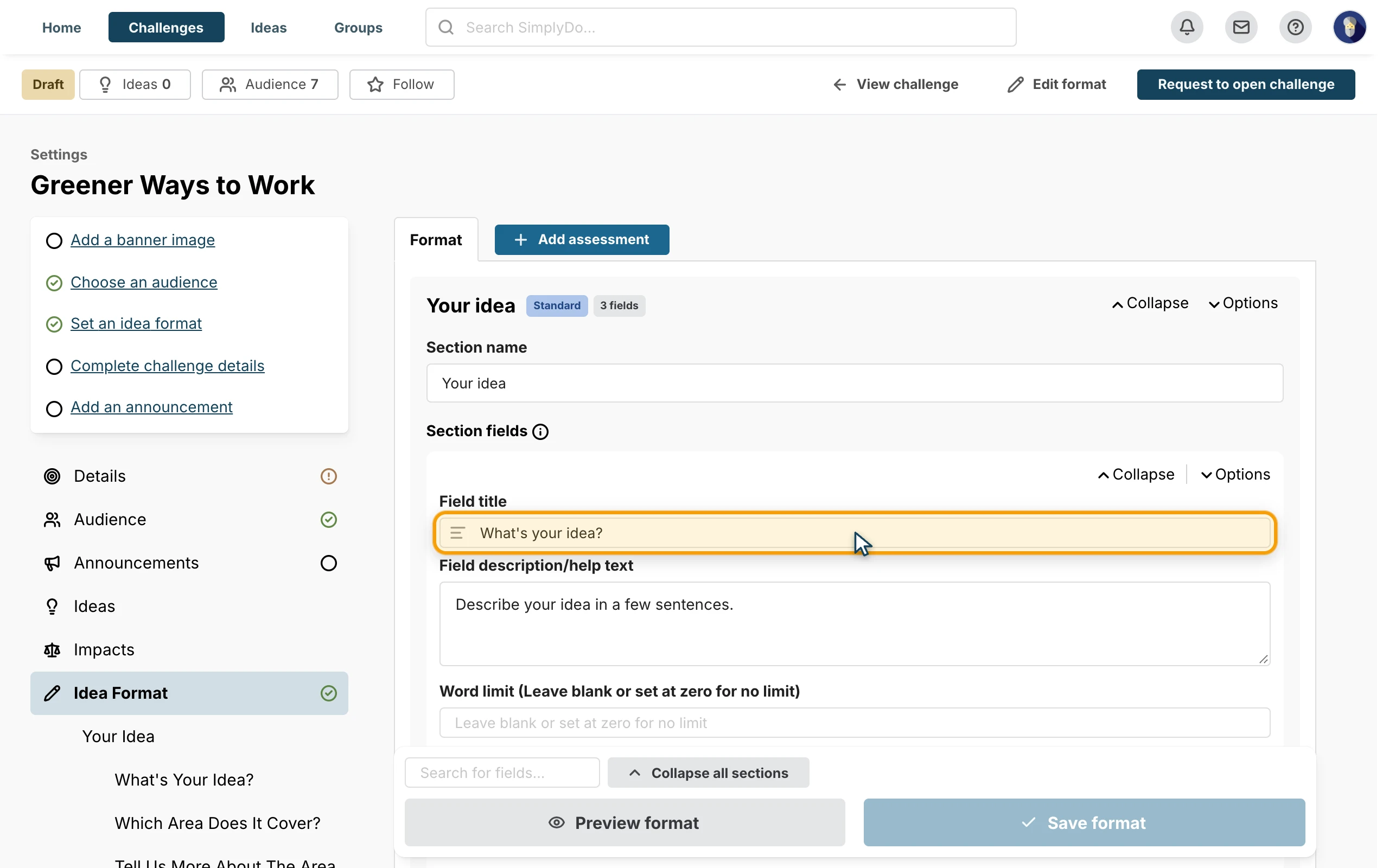Click the search magnifier icon

pyautogui.click(x=446, y=27)
